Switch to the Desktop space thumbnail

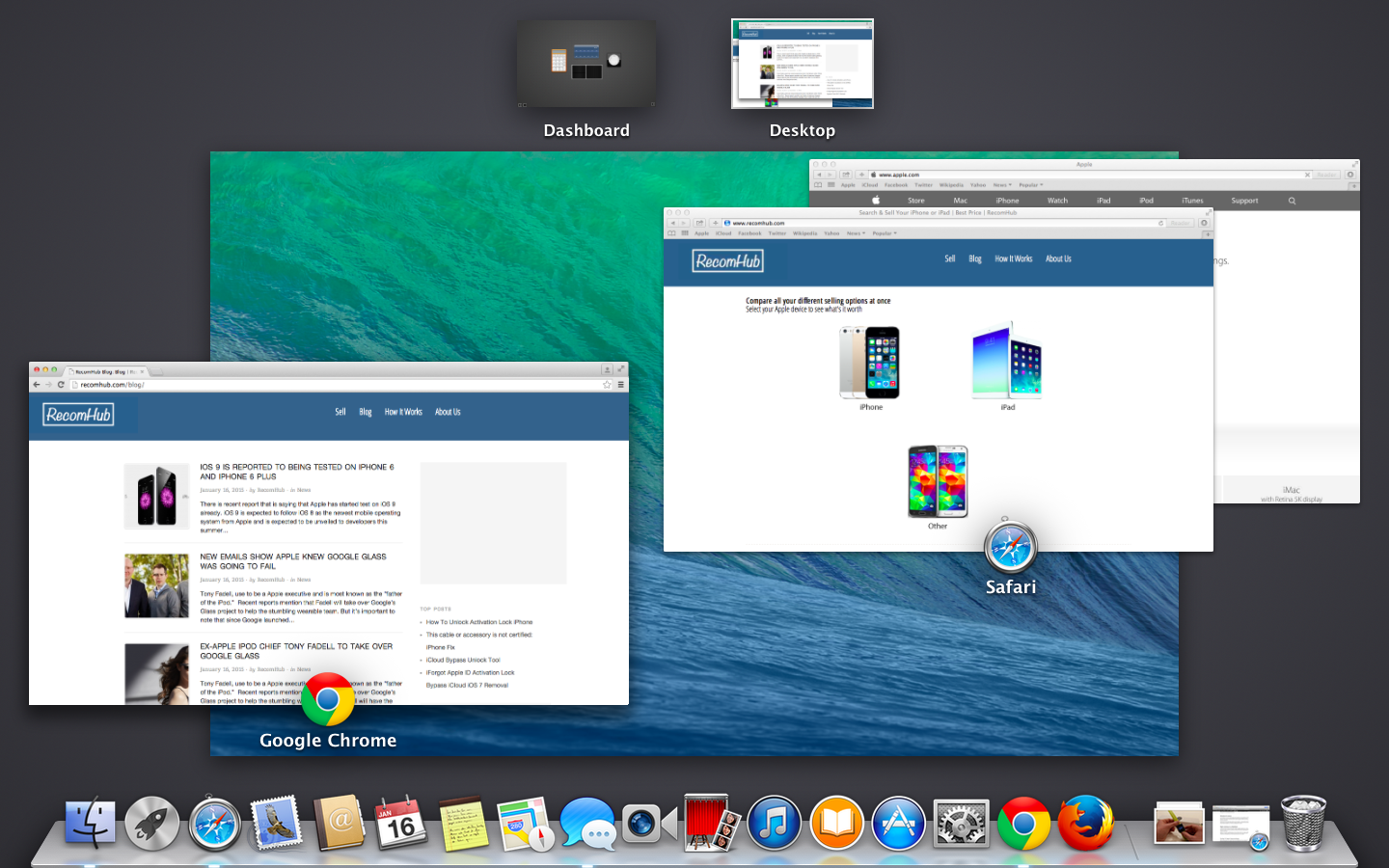(803, 64)
